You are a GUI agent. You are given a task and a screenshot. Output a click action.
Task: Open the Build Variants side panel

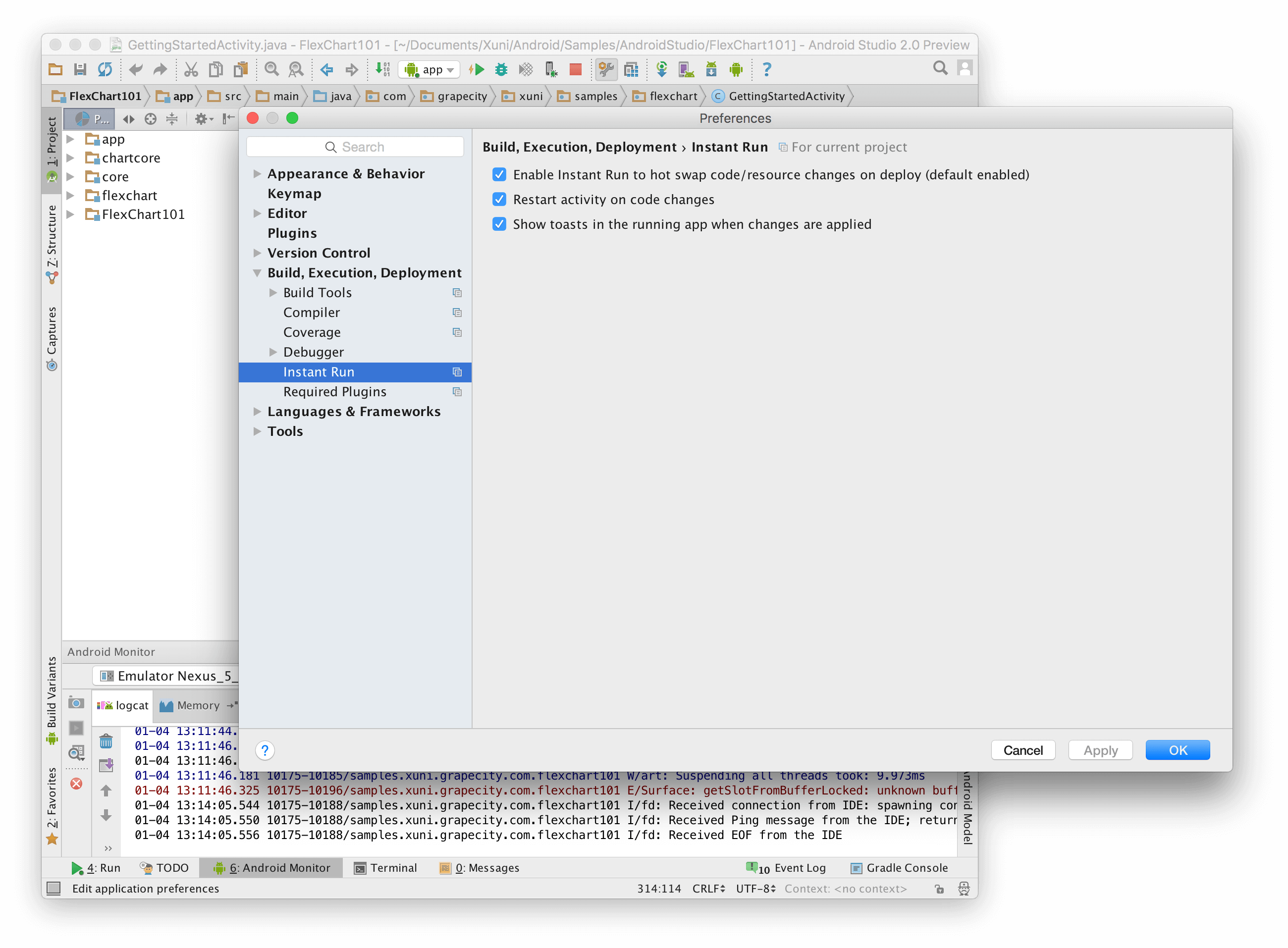pyautogui.click(x=52, y=700)
